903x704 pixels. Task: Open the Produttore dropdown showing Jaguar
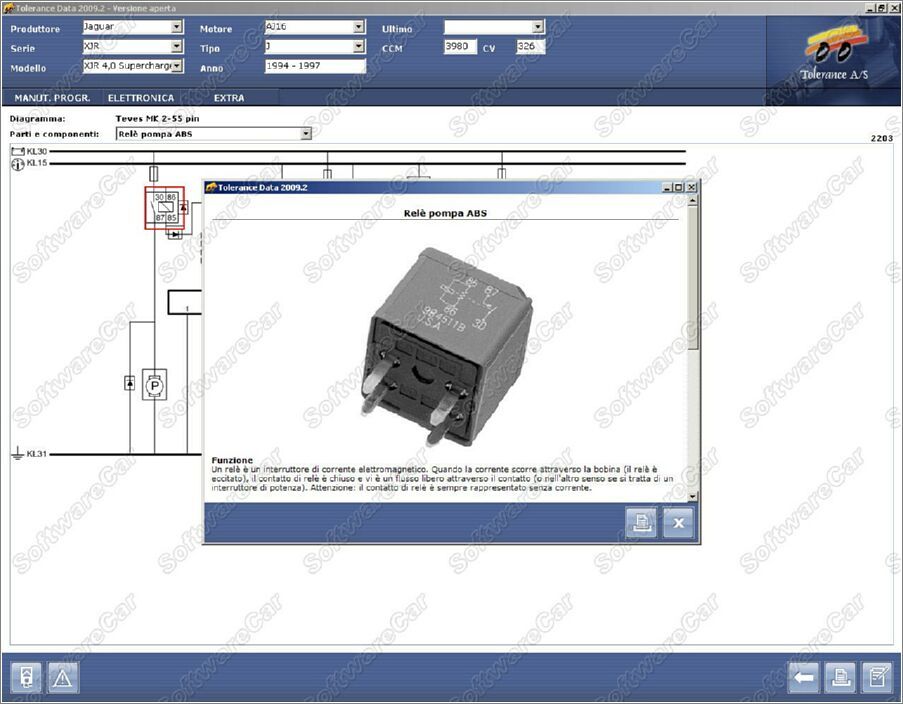177,28
